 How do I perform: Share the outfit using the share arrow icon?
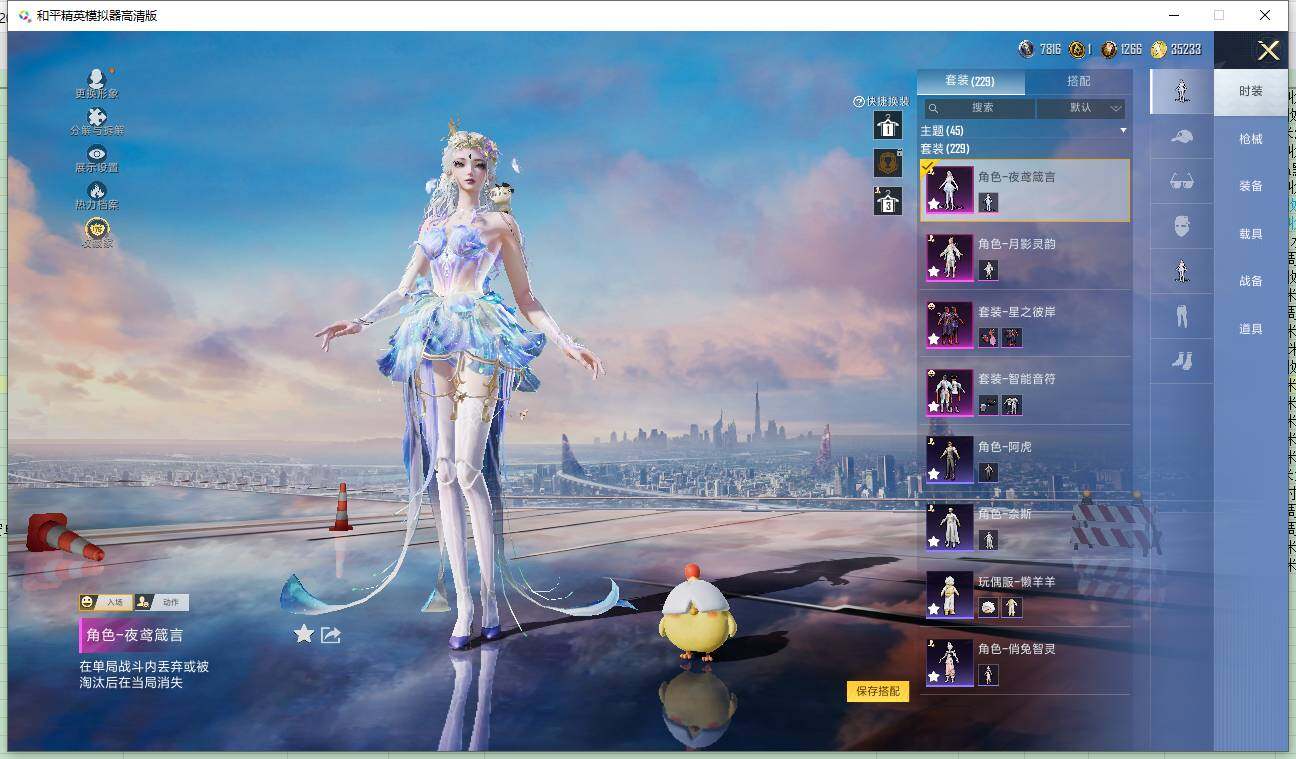pyautogui.click(x=331, y=635)
